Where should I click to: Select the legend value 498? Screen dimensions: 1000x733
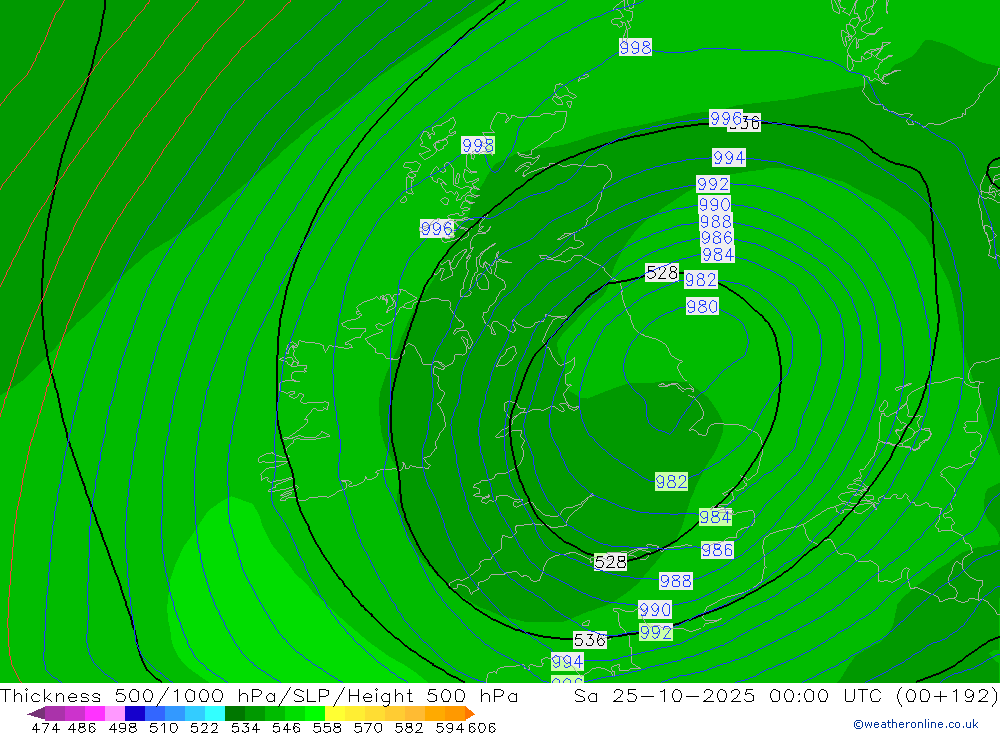coord(123,727)
